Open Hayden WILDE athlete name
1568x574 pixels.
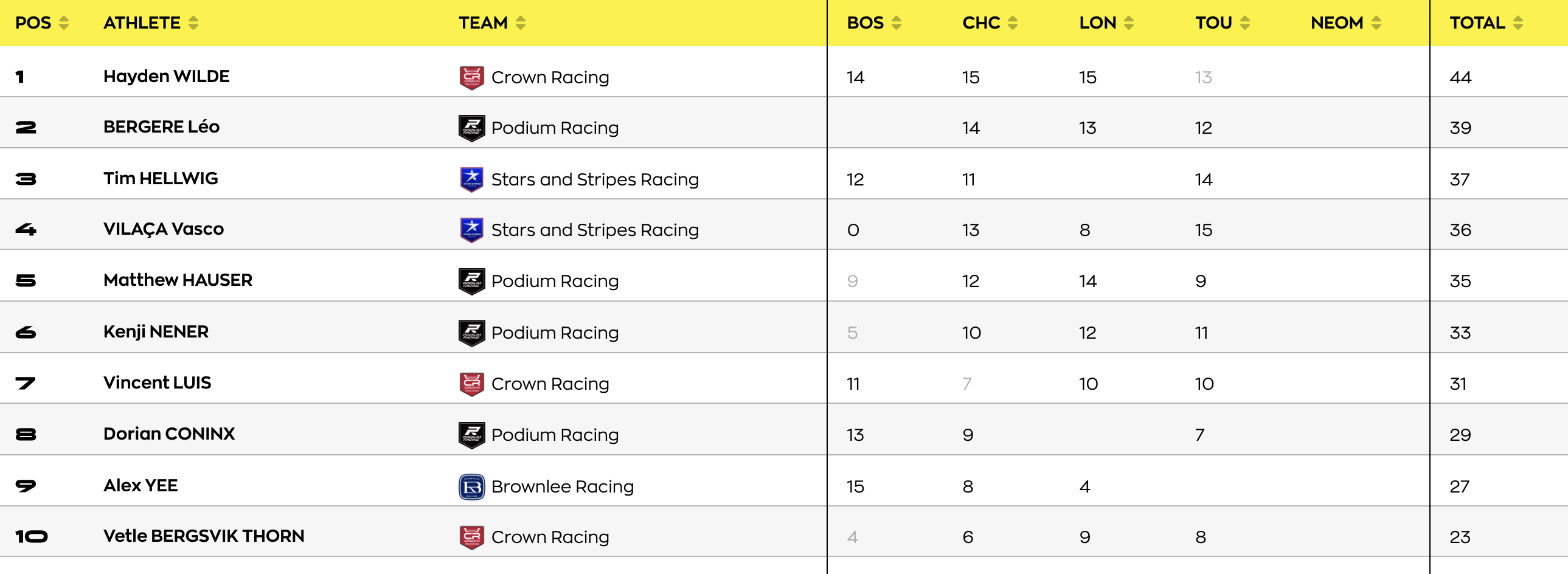point(166,77)
